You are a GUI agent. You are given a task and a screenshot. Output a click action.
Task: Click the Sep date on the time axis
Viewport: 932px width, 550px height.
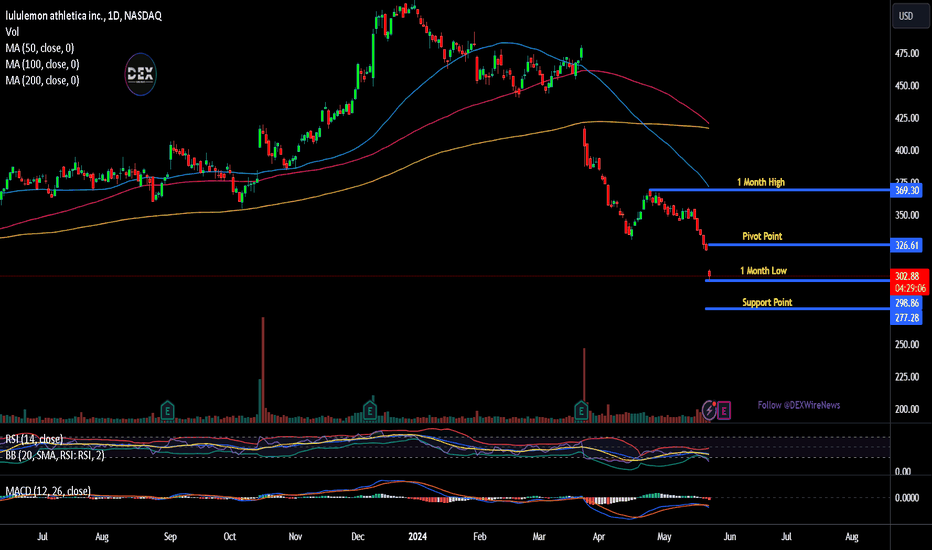170,537
